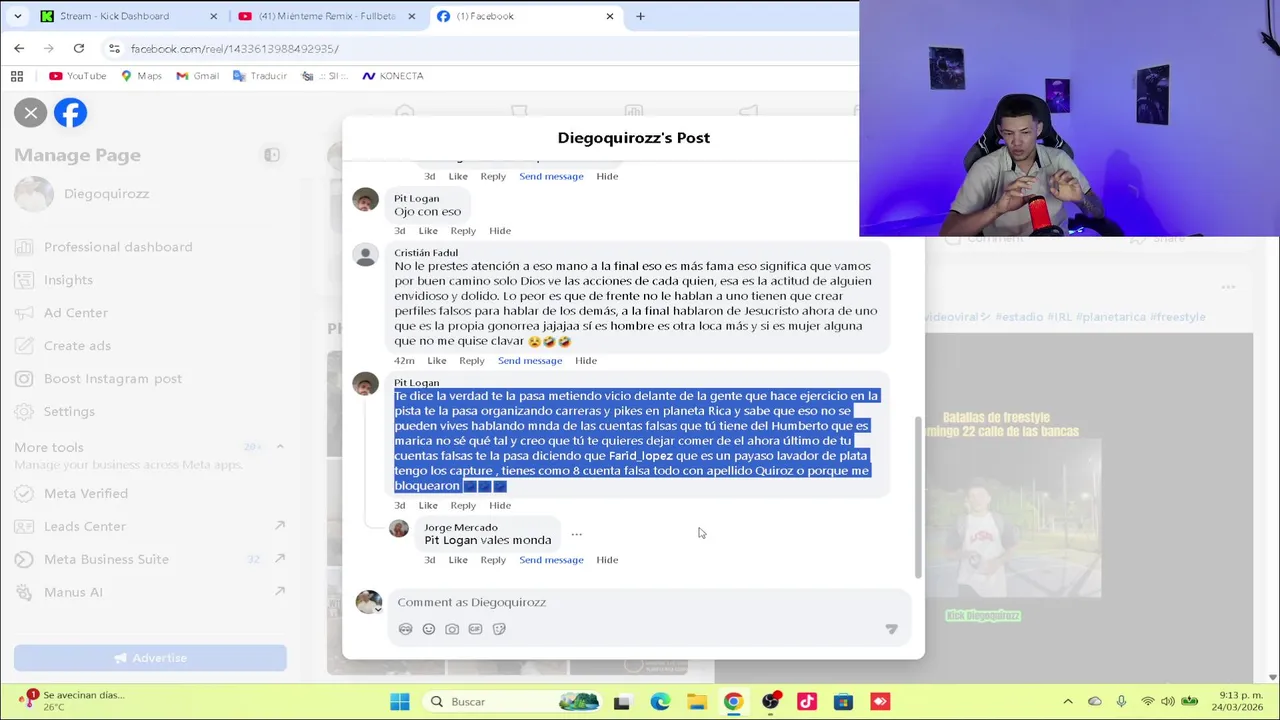
Task: Open Microsoft Store from taskbar
Action: pos(843,702)
